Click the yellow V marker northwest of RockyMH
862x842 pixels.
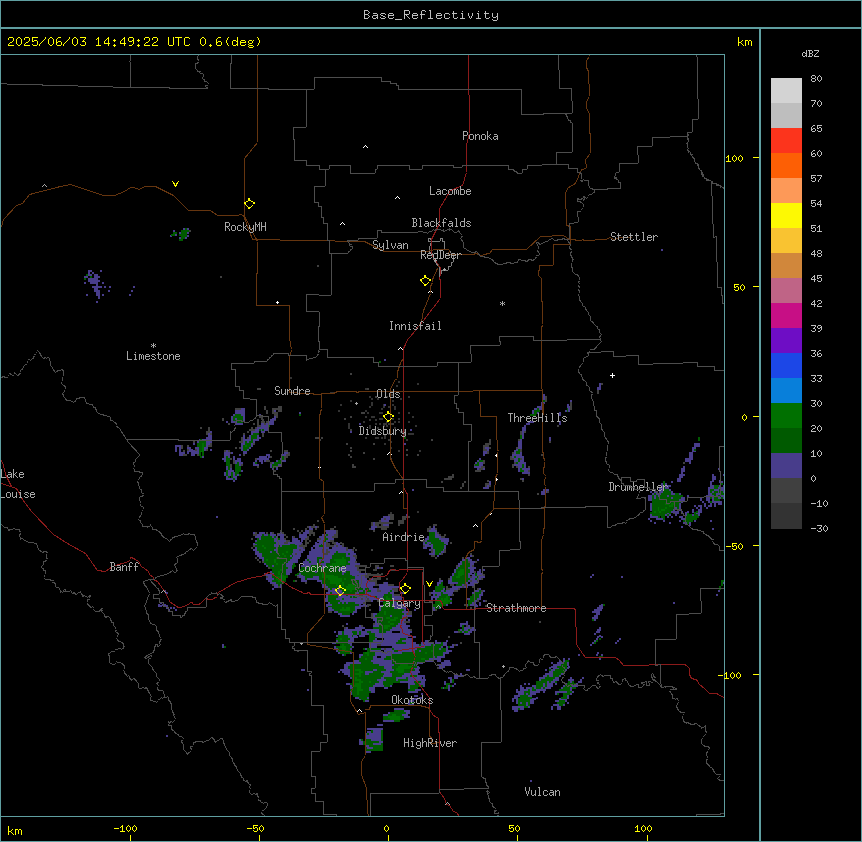[x=175, y=184]
